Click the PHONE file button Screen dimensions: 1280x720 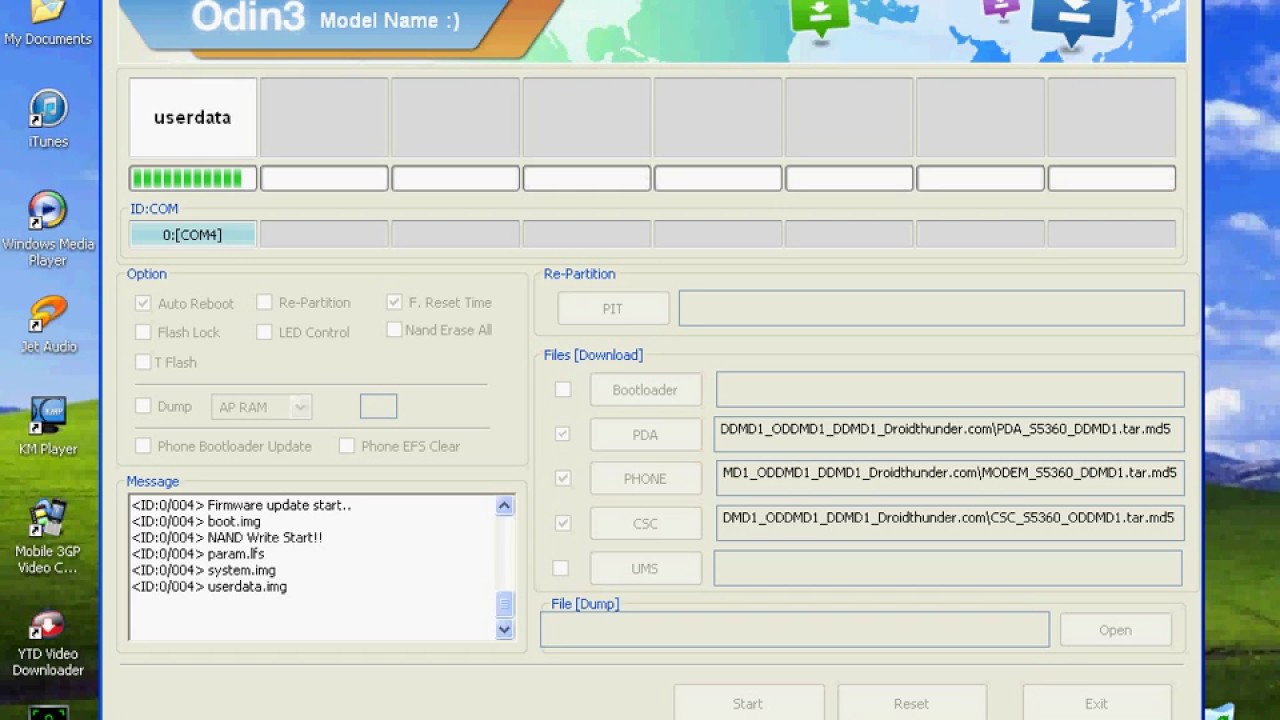click(x=645, y=479)
